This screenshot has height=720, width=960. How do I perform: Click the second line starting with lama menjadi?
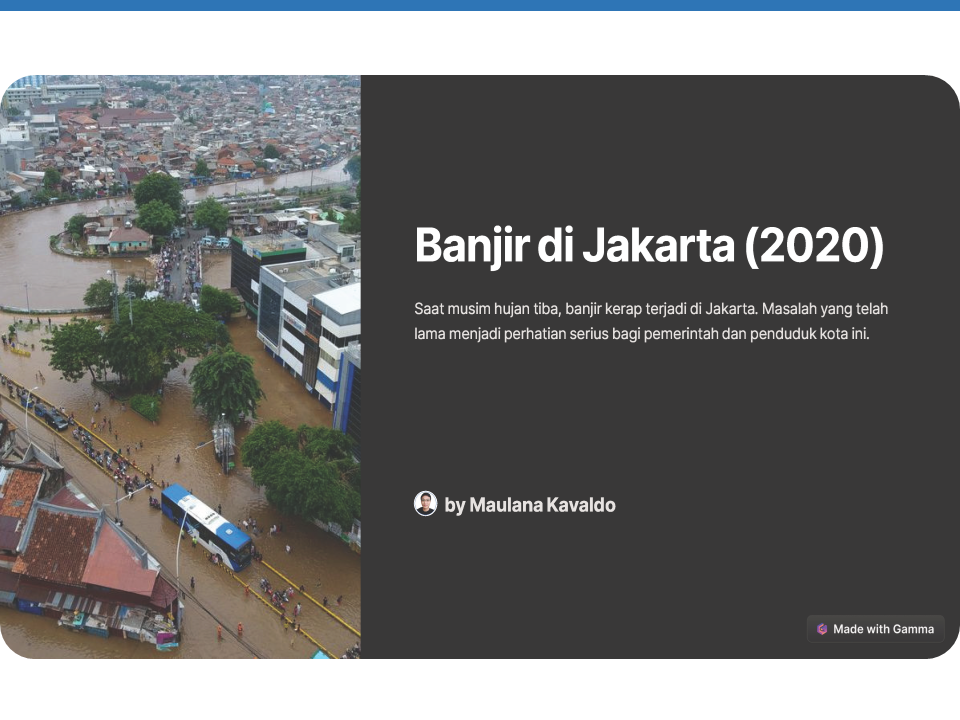pyautogui.click(x=641, y=334)
